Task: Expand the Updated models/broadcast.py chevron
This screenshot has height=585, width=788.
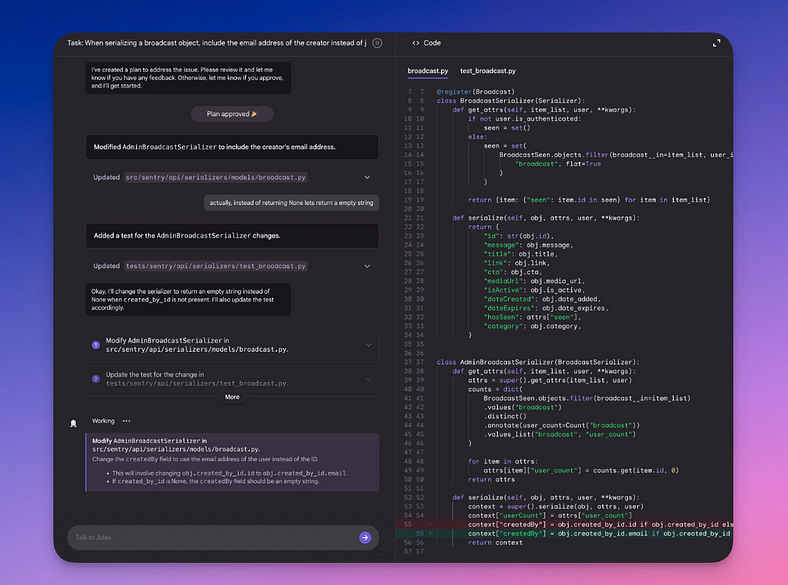Action: 367,177
